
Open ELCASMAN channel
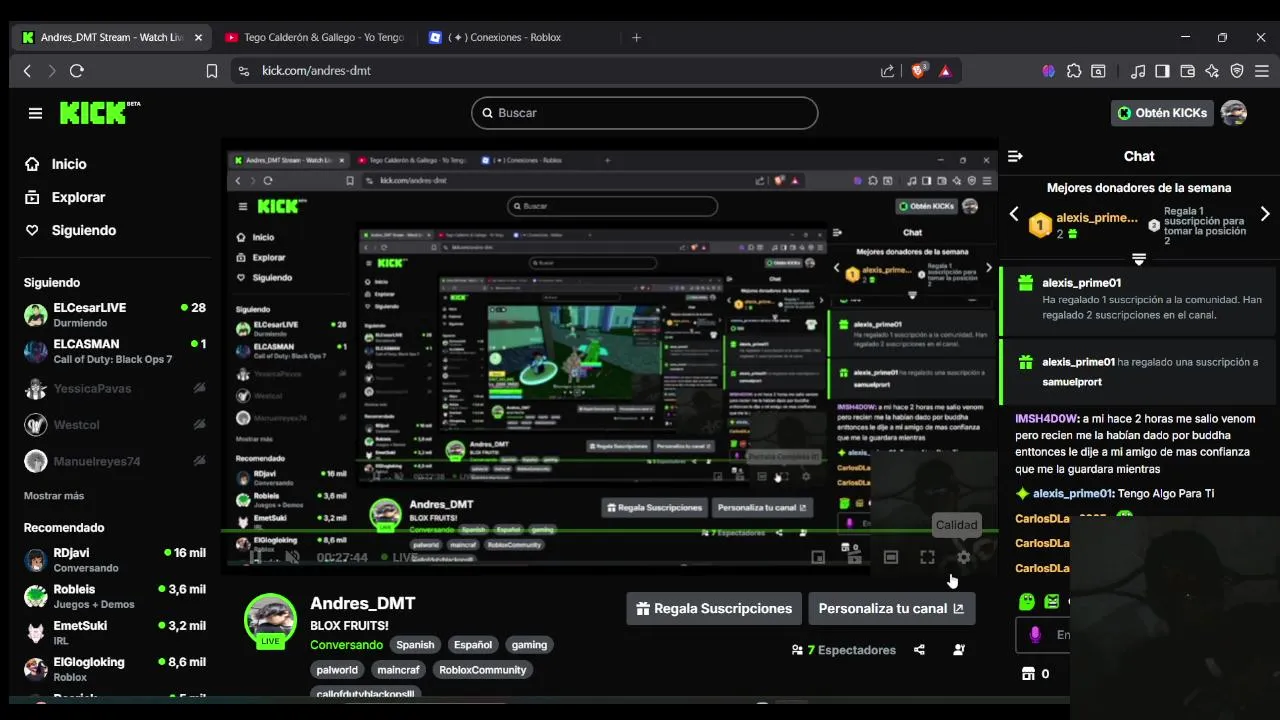tap(115, 351)
